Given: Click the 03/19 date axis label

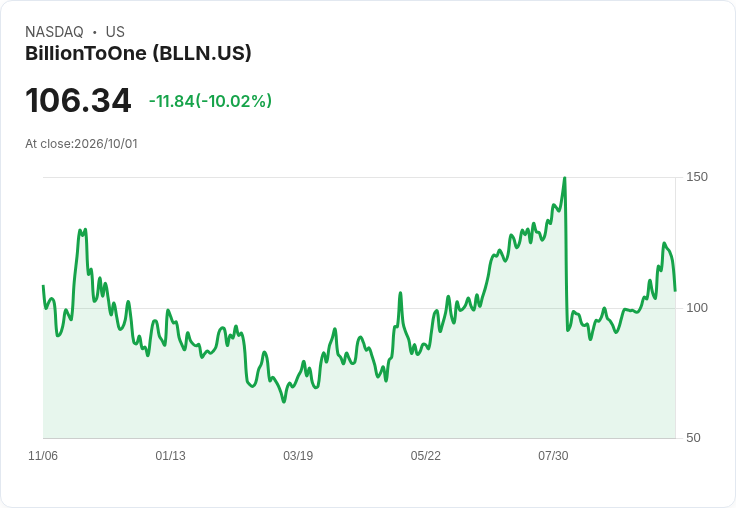Looking at the screenshot, I should click(x=298, y=456).
